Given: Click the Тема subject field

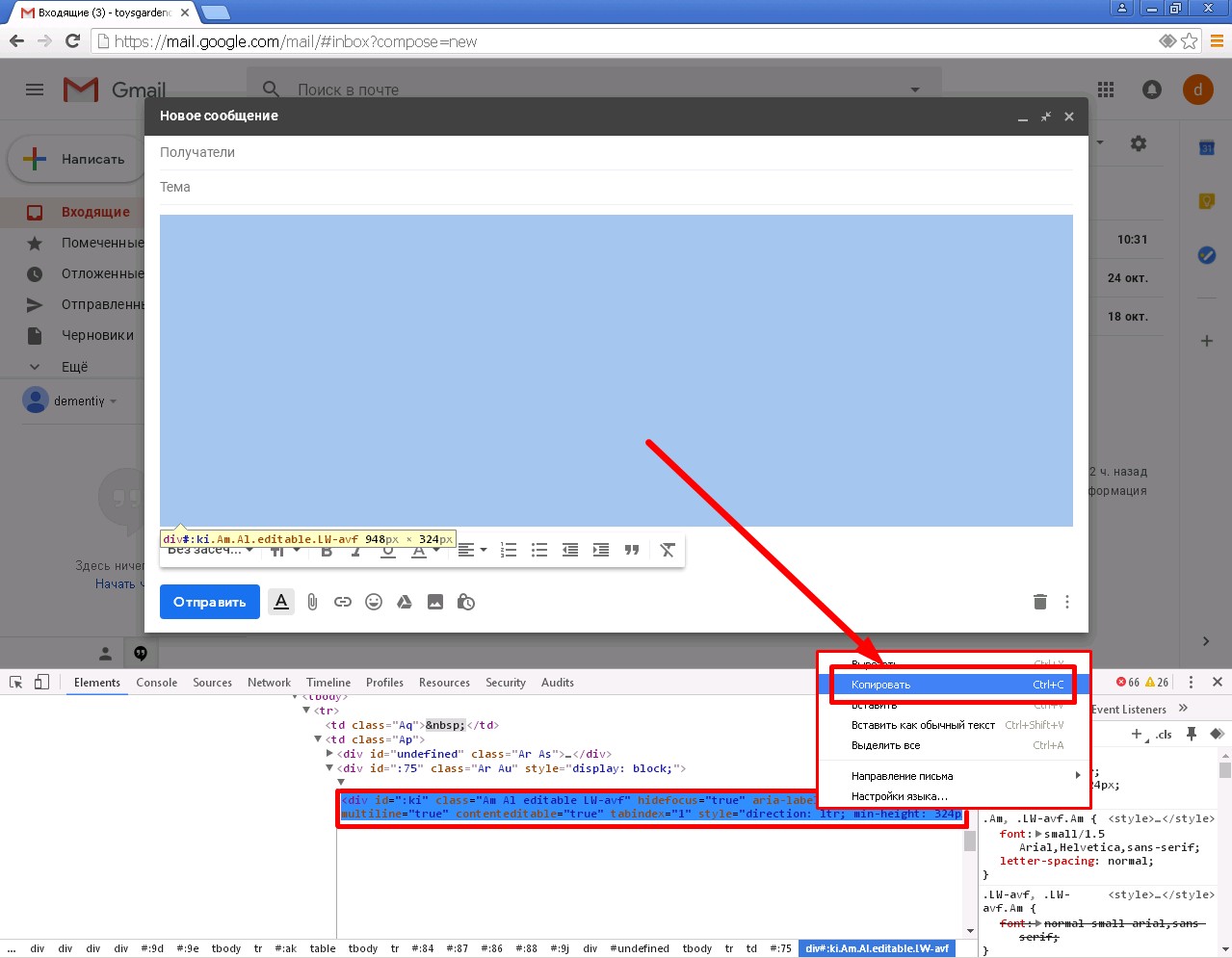Looking at the screenshot, I should coord(616,187).
